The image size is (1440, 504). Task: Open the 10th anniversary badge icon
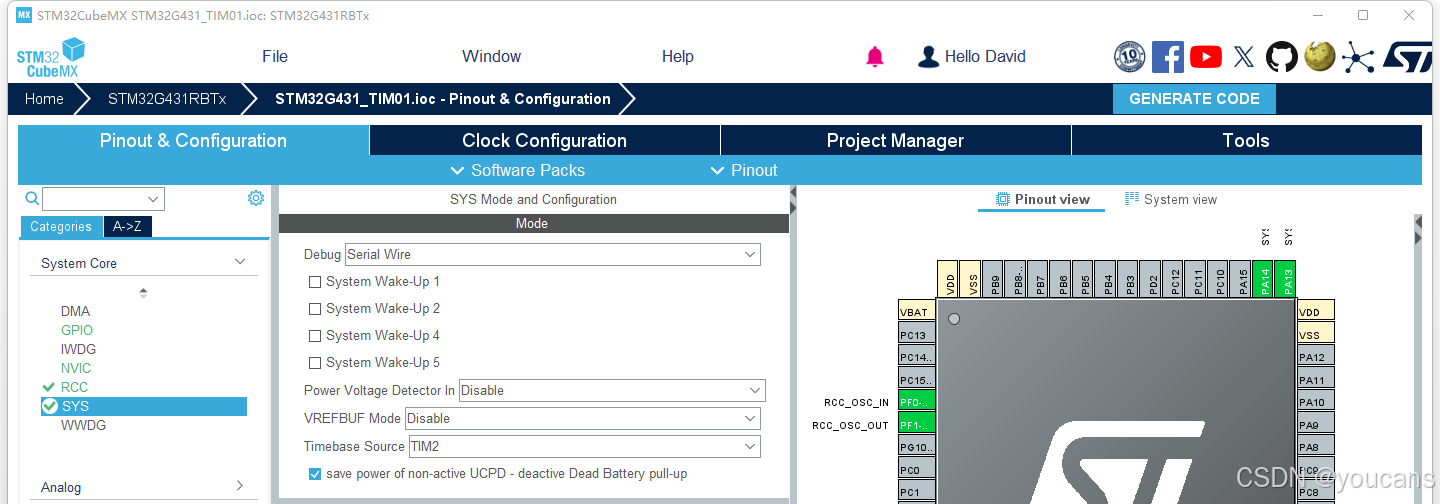click(x=1130, y=57)
